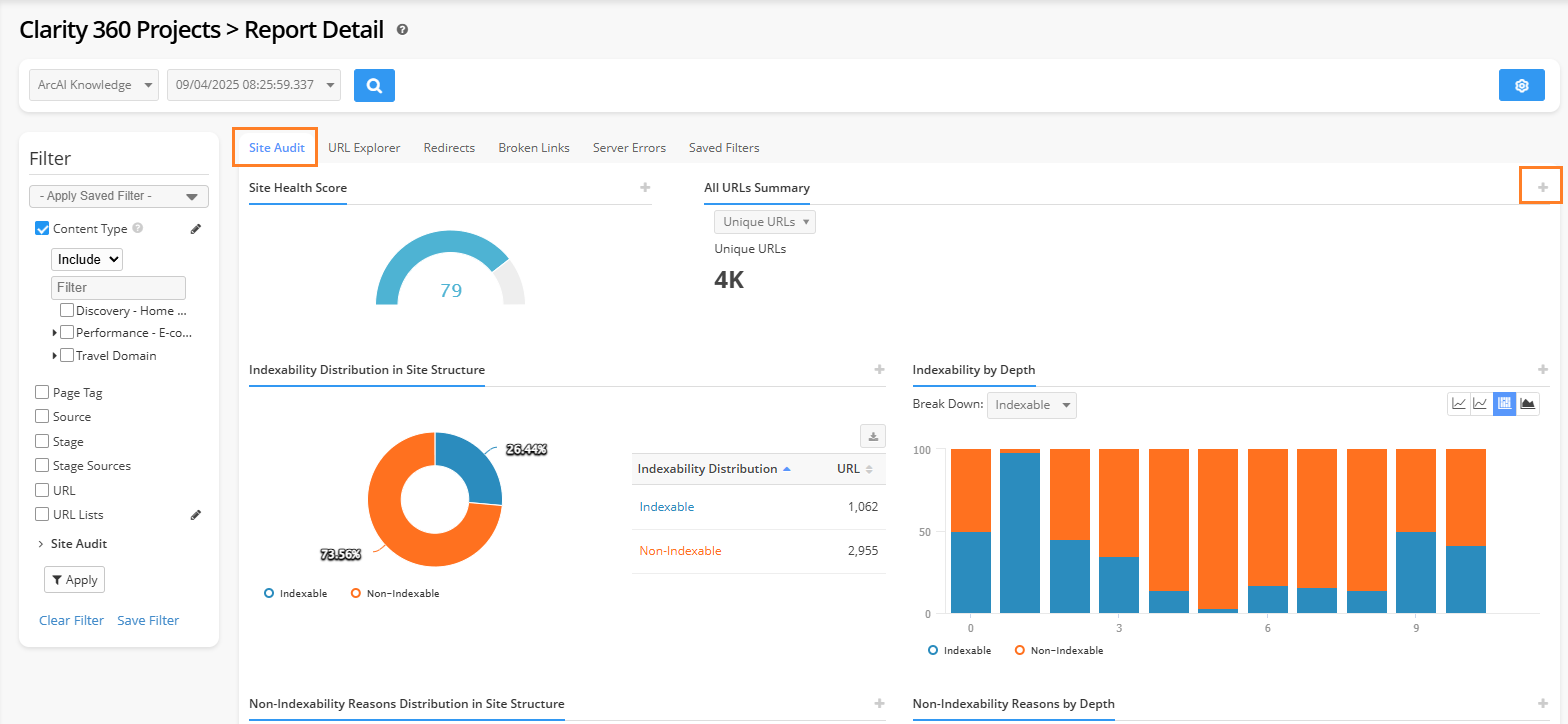Viewport: 1568px width, 724px height.
Task: Select the area chart view icon
Action: click(x=1527, y=404)
